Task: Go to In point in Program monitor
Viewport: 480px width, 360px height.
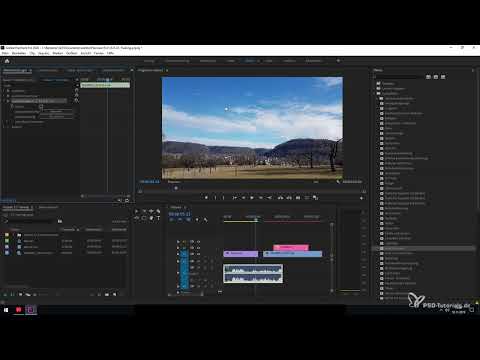Action: pyautogui.click(x=234, y=198)
